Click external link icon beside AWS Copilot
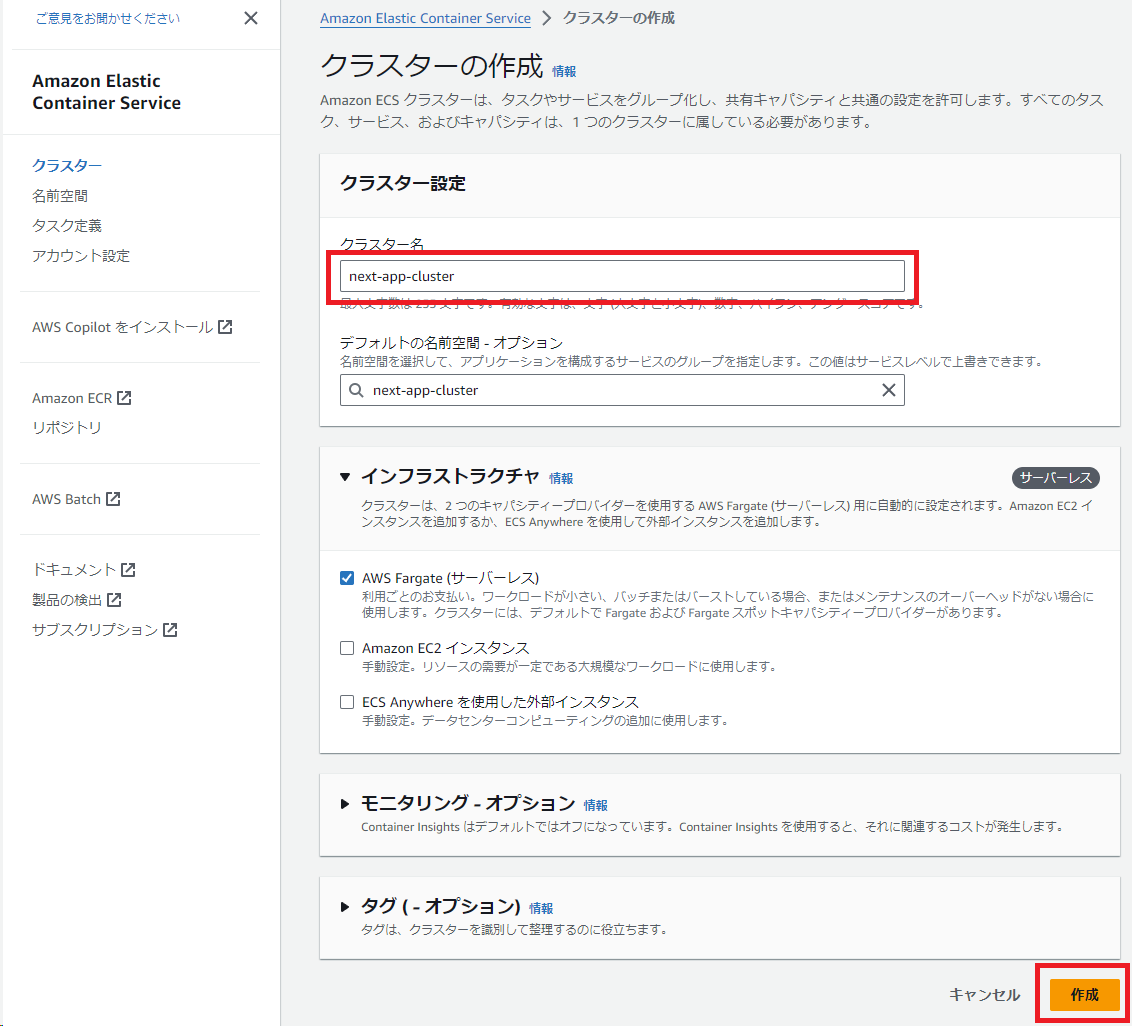Image resolution: width=1132 pixels, height=1026 pixels. (225, 327)
